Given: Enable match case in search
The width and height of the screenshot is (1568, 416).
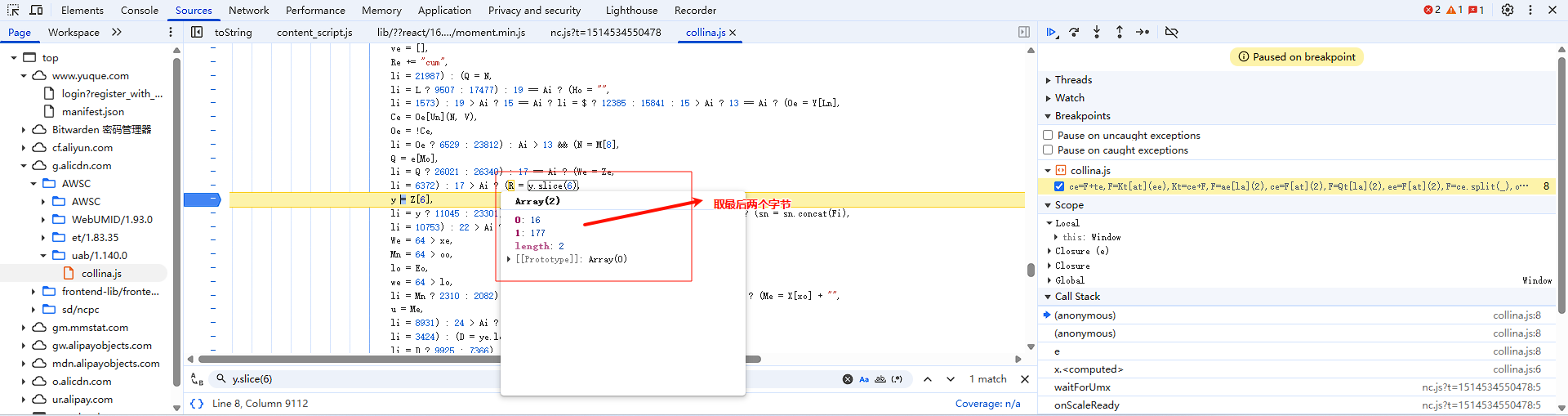Looking at the screenshot, I should click(864, 379).
